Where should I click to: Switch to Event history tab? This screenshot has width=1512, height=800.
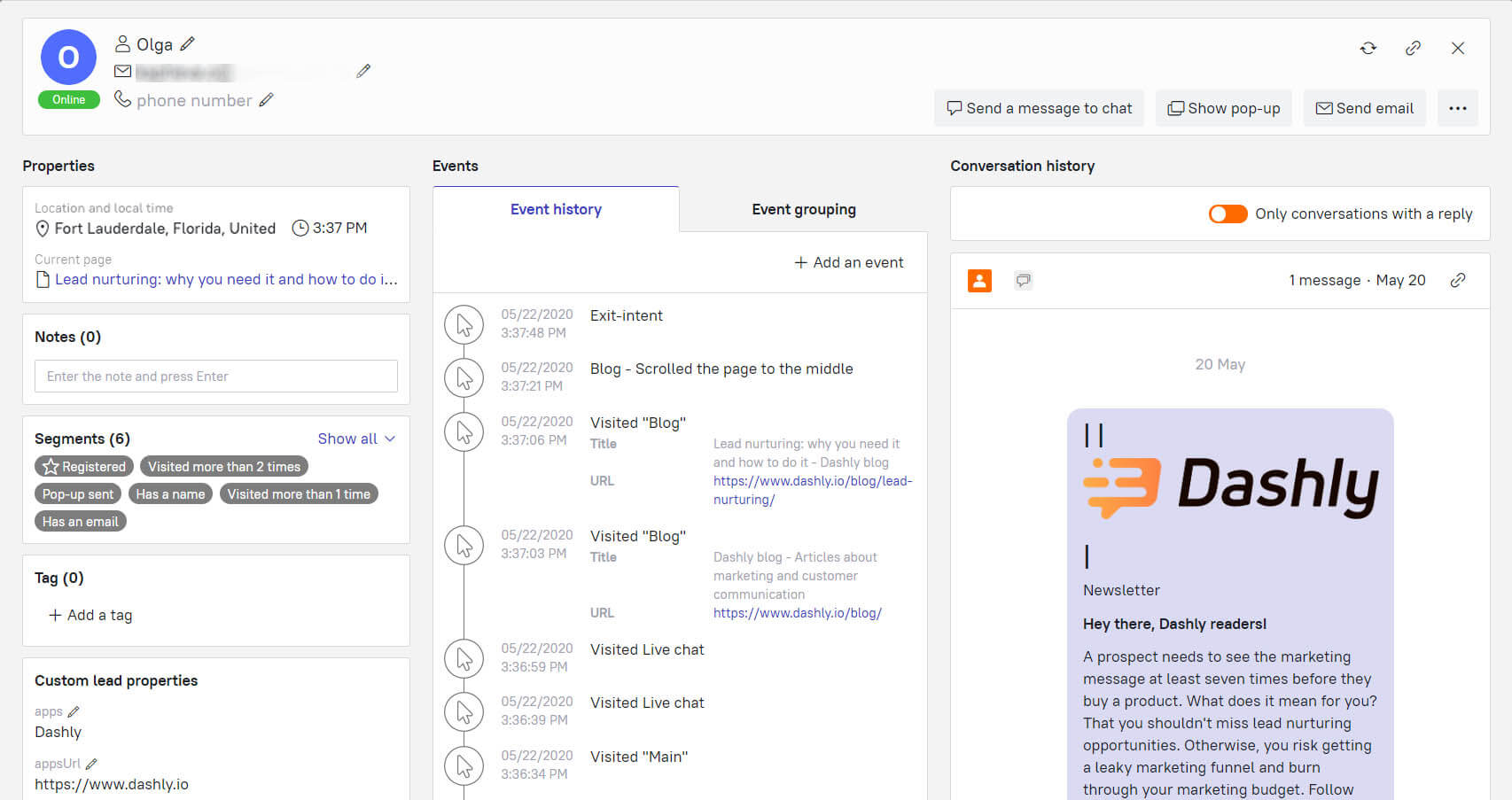[556, 209]
